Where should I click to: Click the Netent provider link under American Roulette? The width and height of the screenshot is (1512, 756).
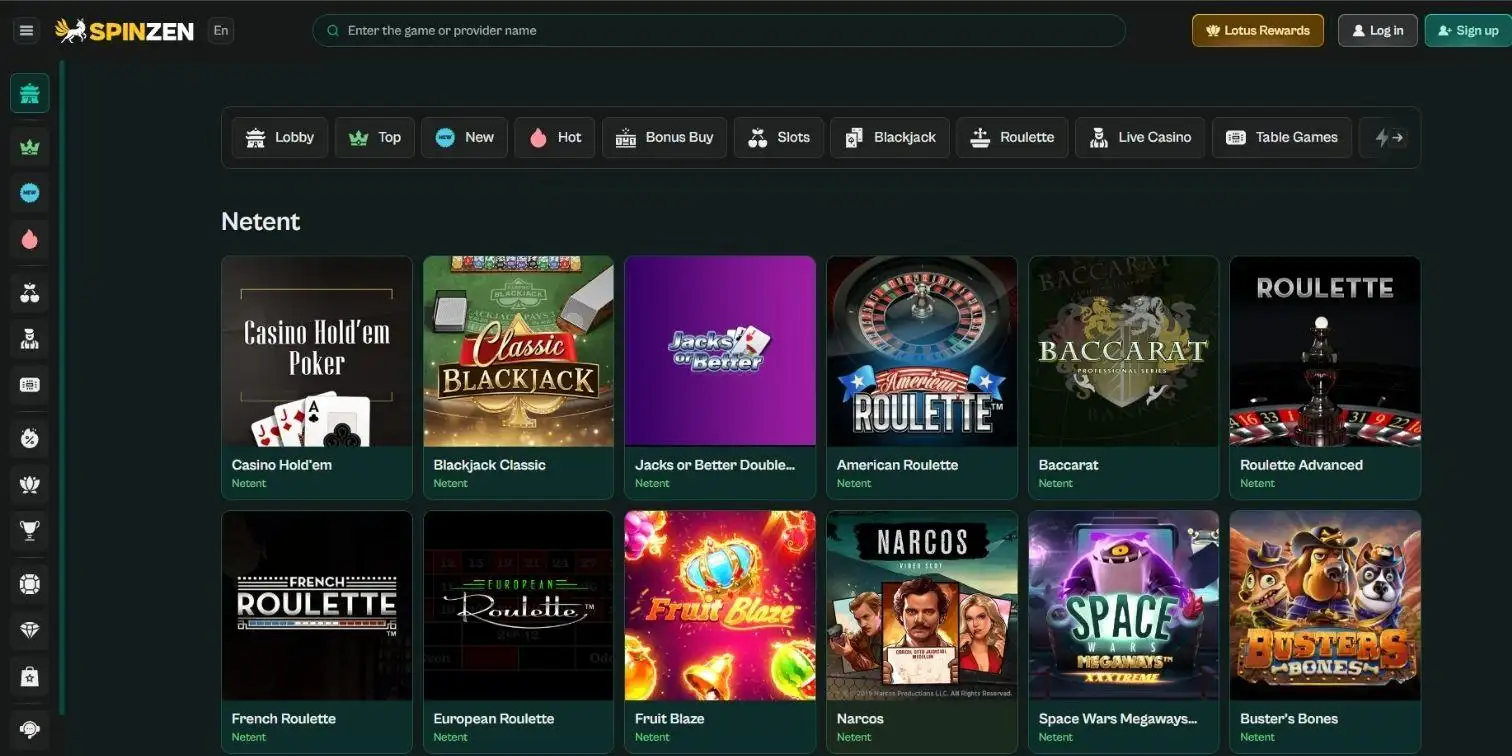(854, 484)
